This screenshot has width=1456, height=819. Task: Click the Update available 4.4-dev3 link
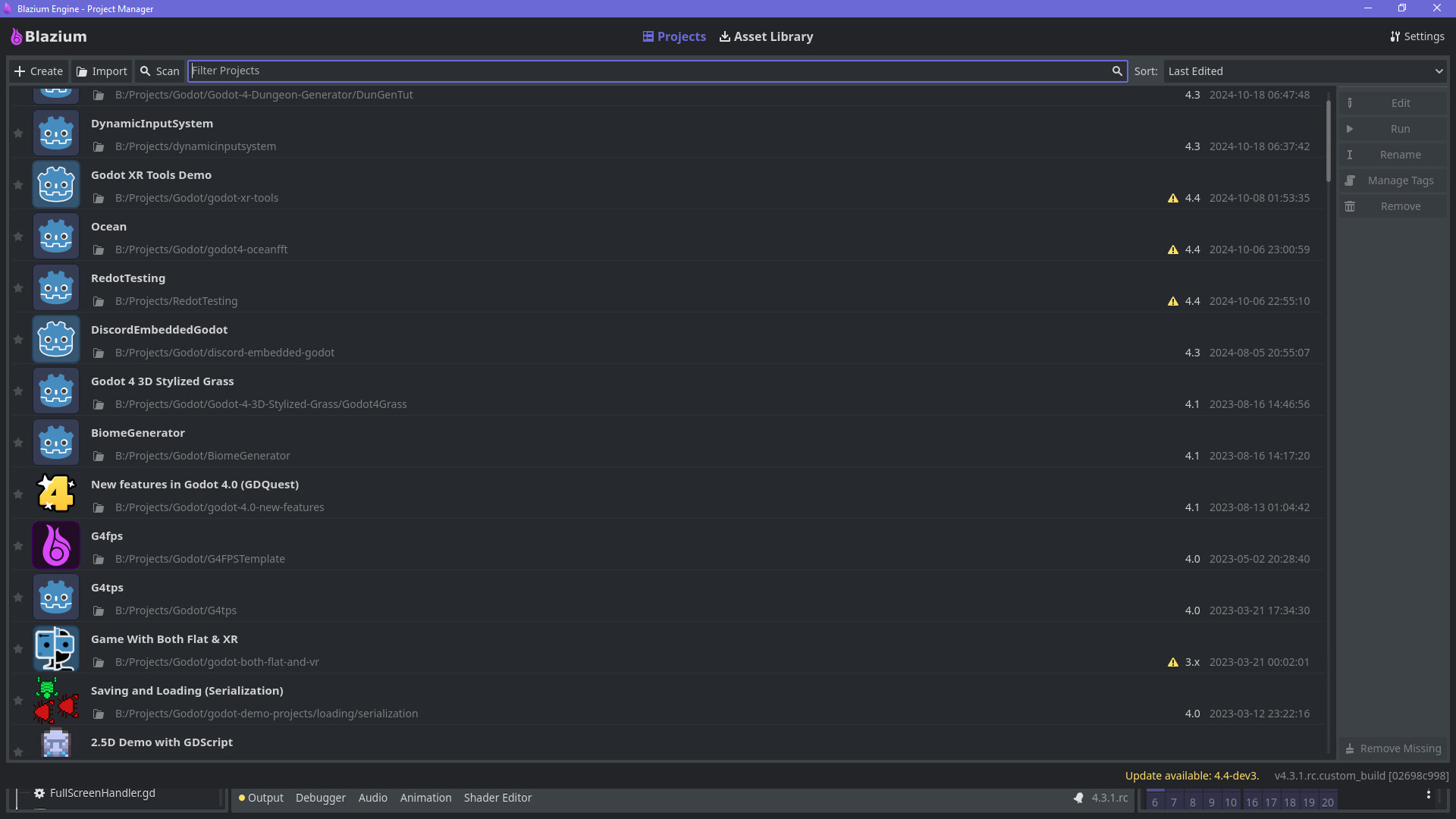[1191, 775]
